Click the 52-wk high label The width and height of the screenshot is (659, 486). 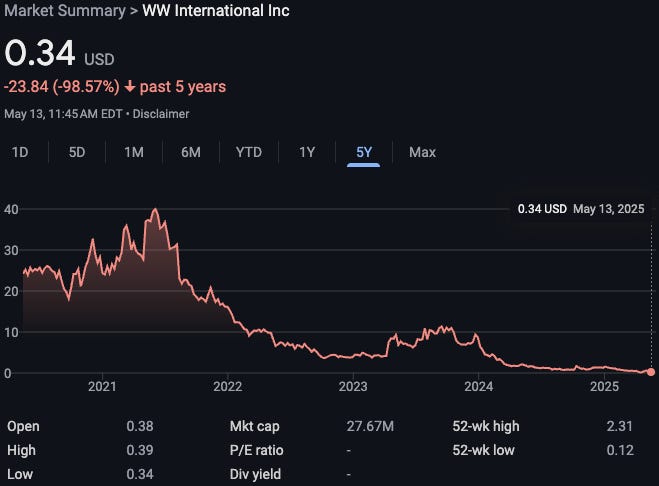click(486, 426)
